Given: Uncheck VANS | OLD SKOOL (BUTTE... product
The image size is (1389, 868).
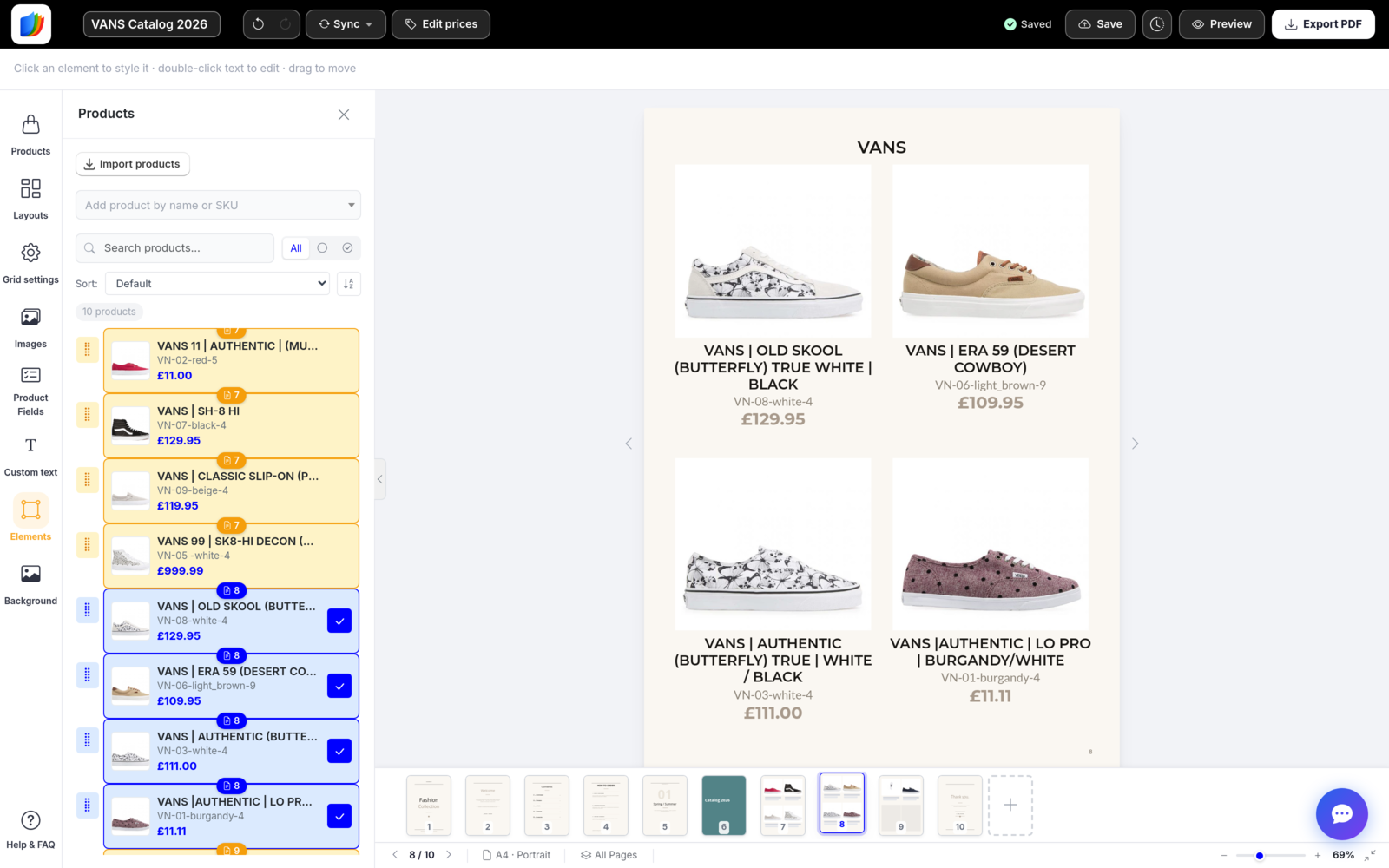Looking at the screenshot, I should [x=339, y=621].
